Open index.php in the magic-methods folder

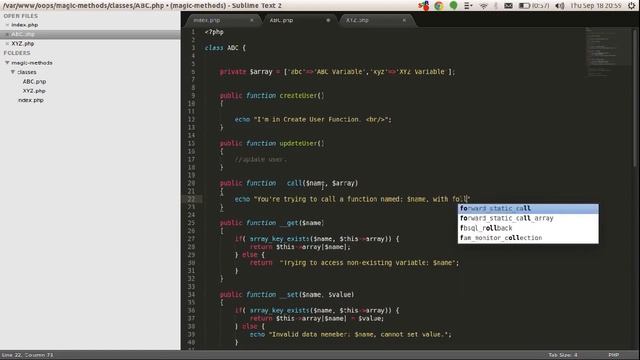pyautogui.click(x=31, y=100)
